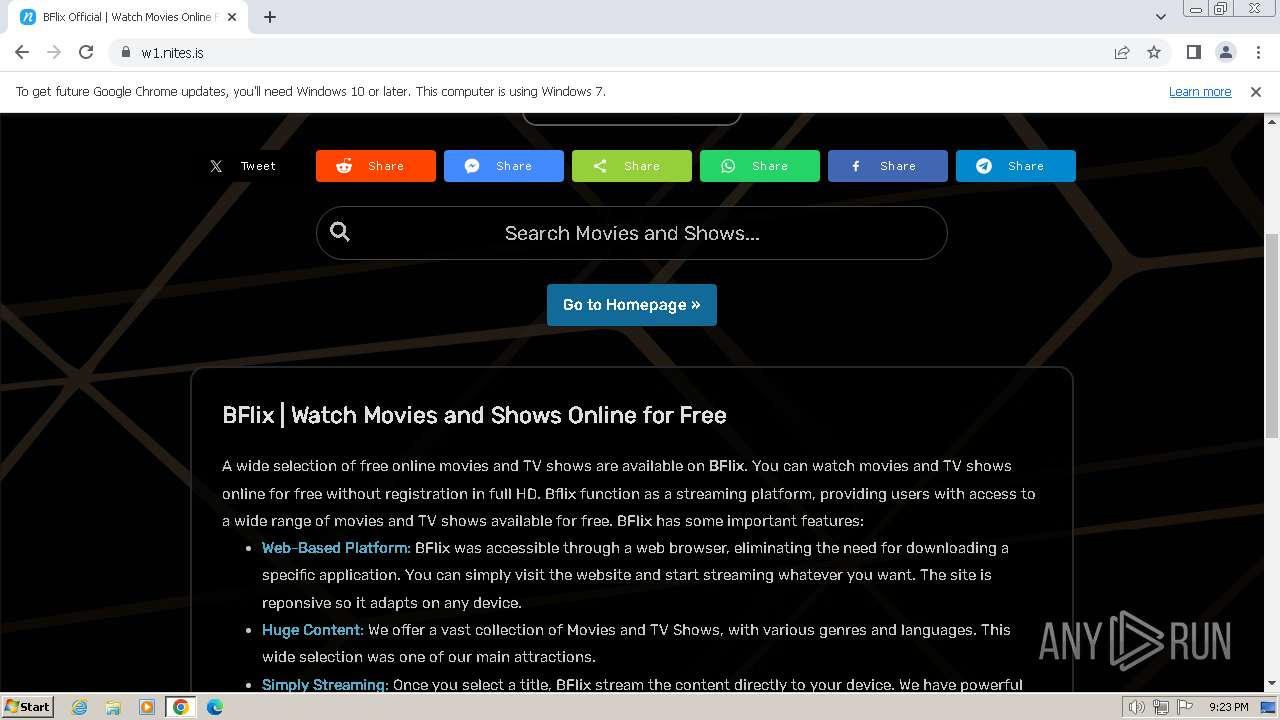Share via the Messenger button
Screen dimensions: 1280x720
pyautogui.click(x=504, y=166)
